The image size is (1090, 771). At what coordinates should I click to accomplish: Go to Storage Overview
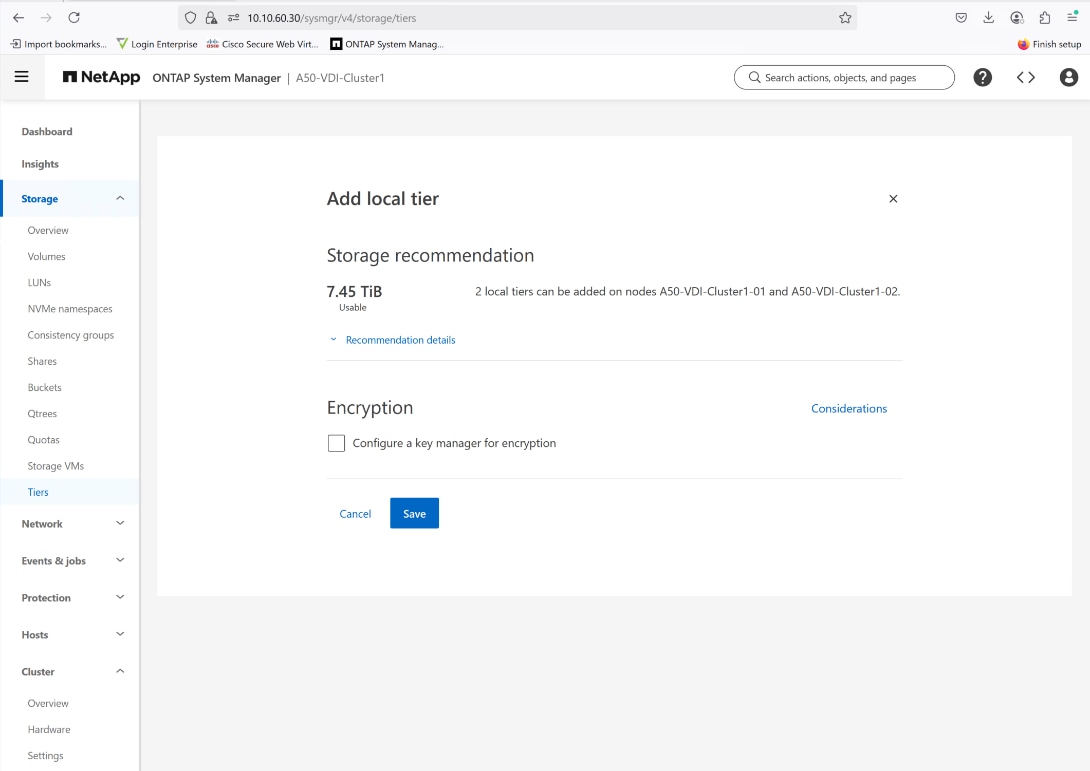[x=48, y=230]
